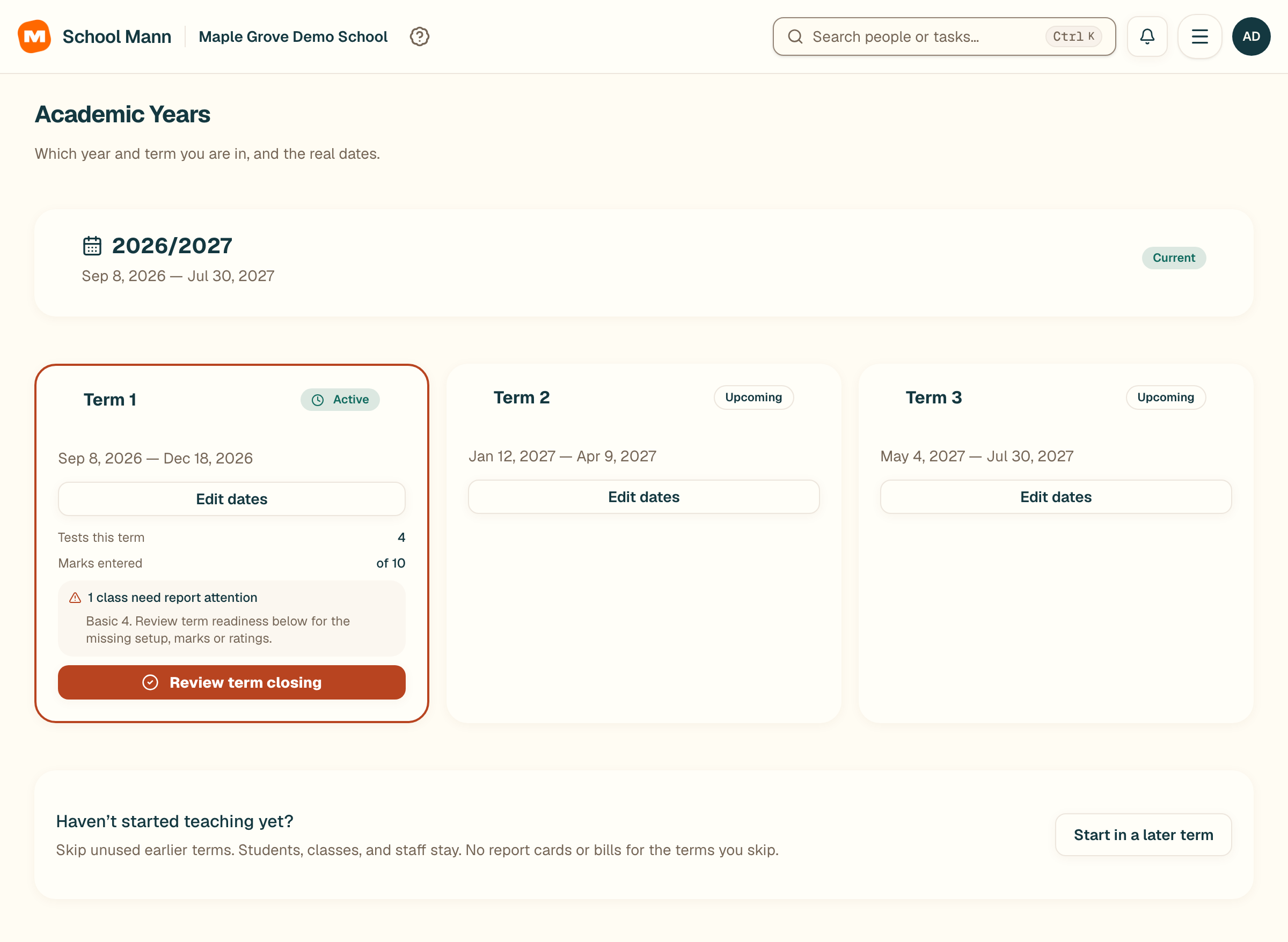The height and width of the screenshot is (942, 1288).
Task: Open the help question mark icon
Action: click(x=419, y=36)
